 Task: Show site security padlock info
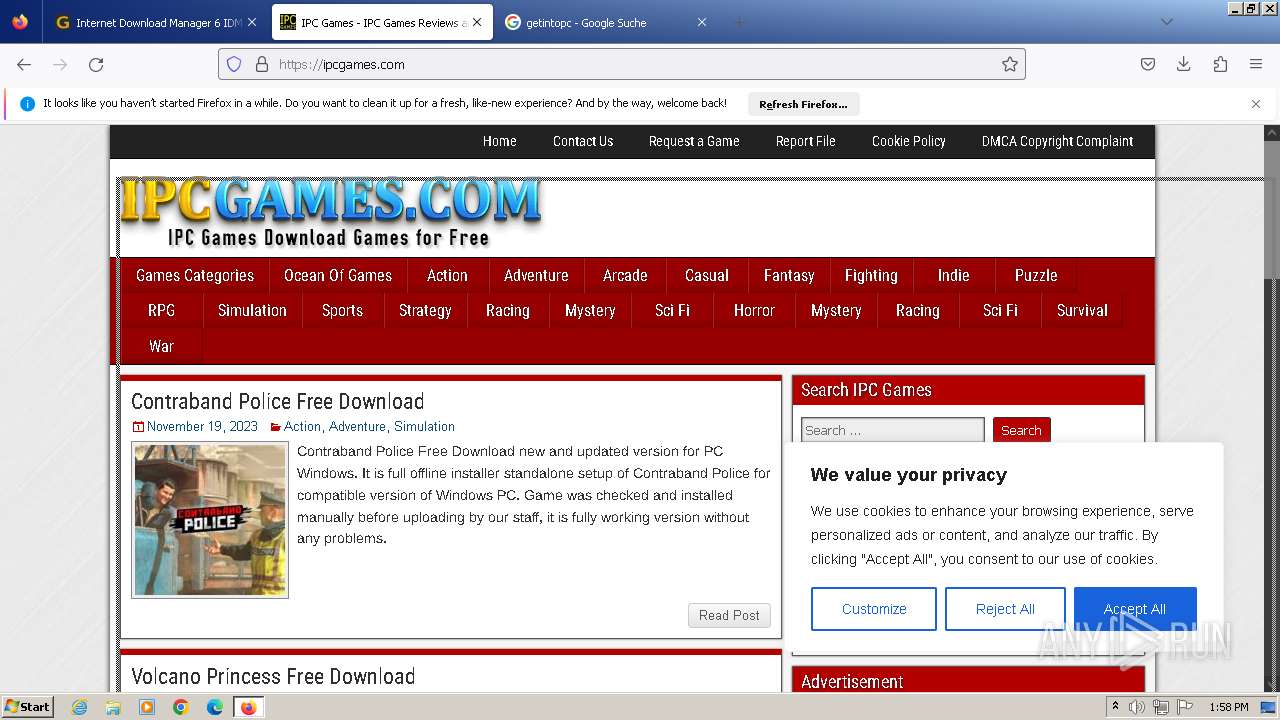(262, 64)
